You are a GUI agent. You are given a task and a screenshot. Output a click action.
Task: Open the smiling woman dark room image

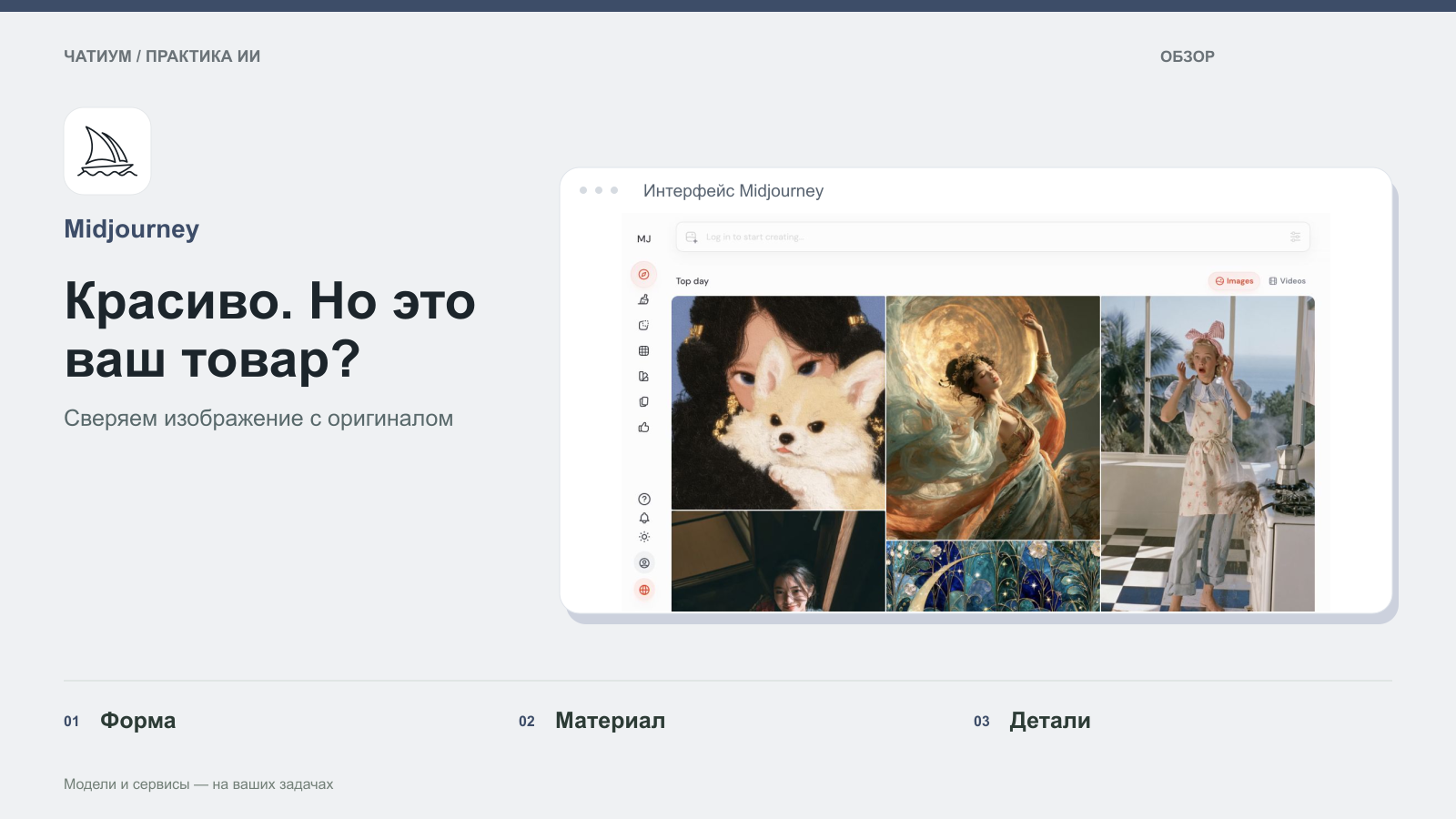tap(778, 561)
